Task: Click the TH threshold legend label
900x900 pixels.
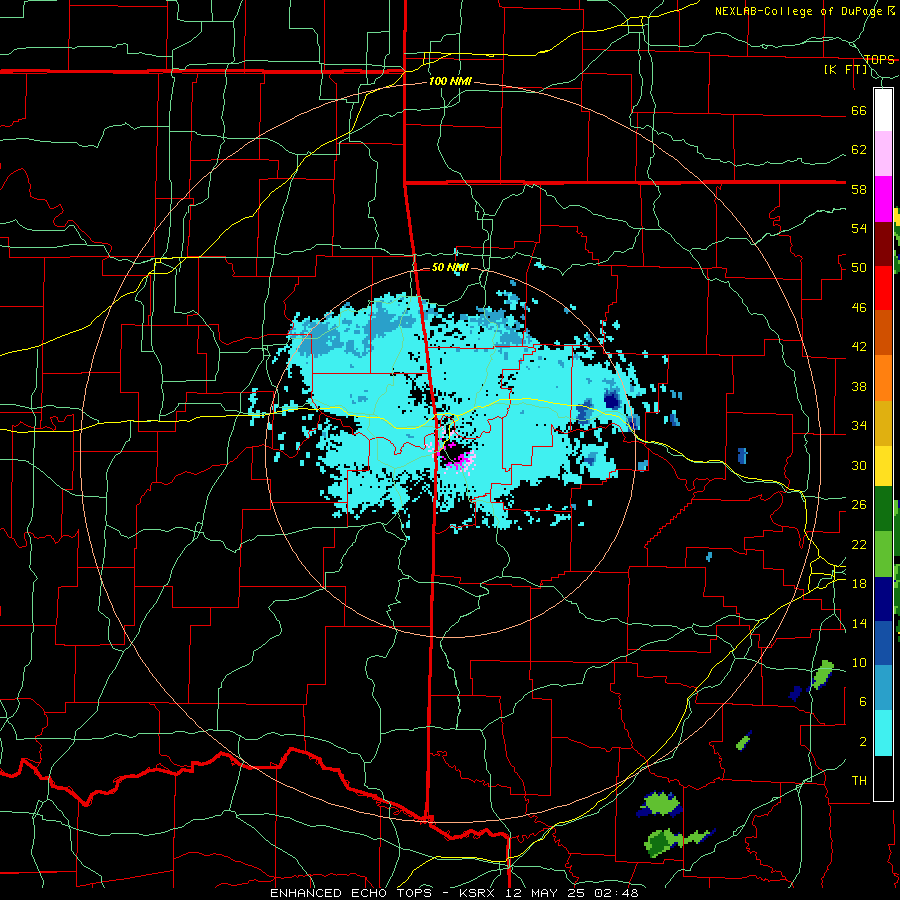Action: tap(859, 781)
